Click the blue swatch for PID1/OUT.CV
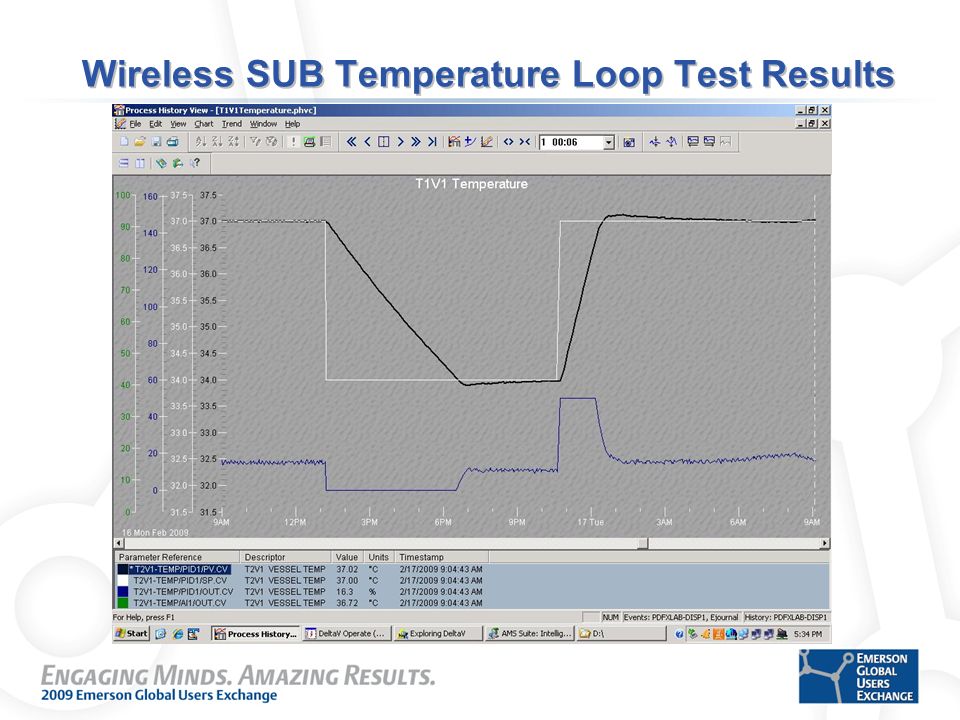This screenshot has height=720, width=960. (x=122, y=592)
